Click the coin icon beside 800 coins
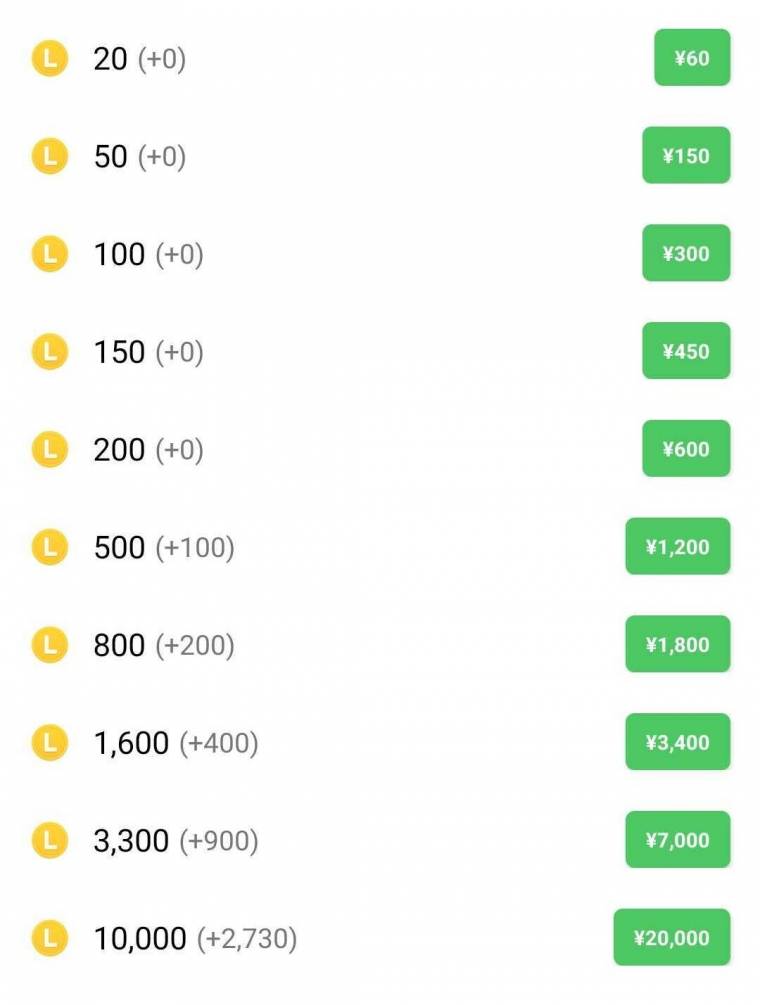The width and height of the screenshot is (760, 1005). 50,645
